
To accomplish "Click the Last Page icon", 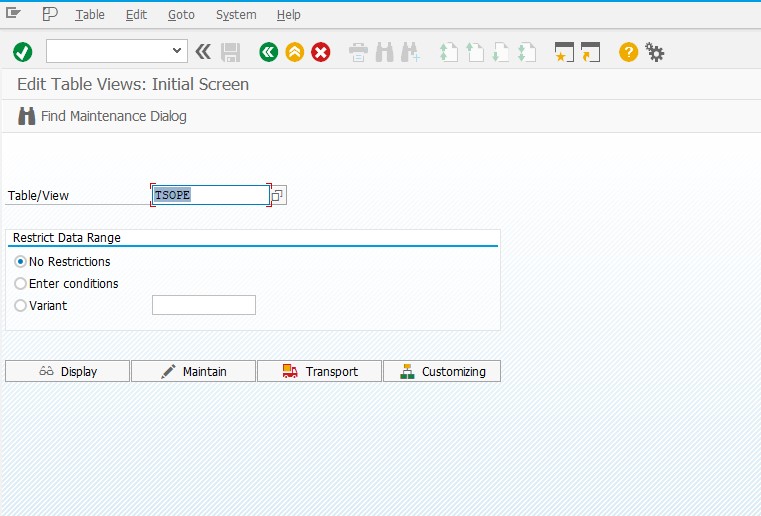I will tap(527, 52).
